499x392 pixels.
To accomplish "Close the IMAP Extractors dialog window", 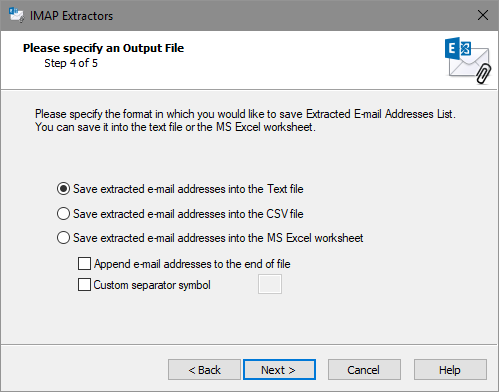I will (483, 15).
